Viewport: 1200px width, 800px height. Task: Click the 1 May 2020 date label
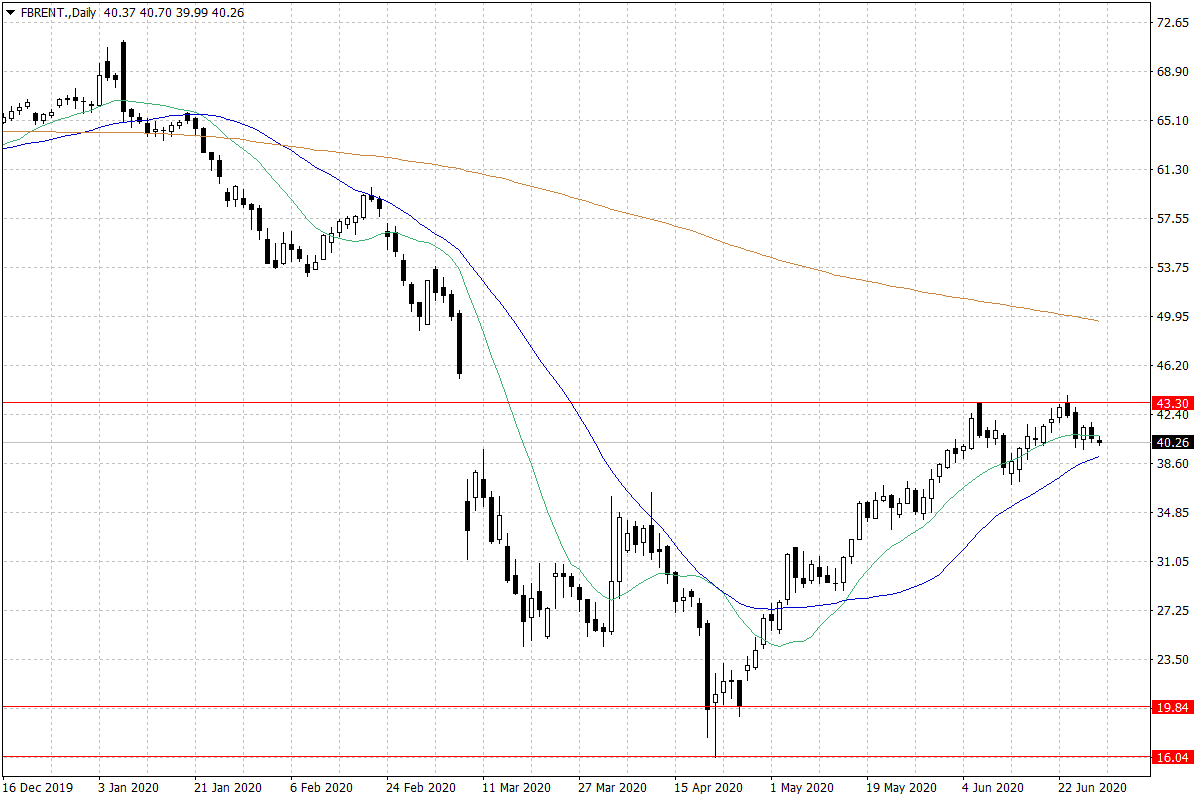(802, 787)
